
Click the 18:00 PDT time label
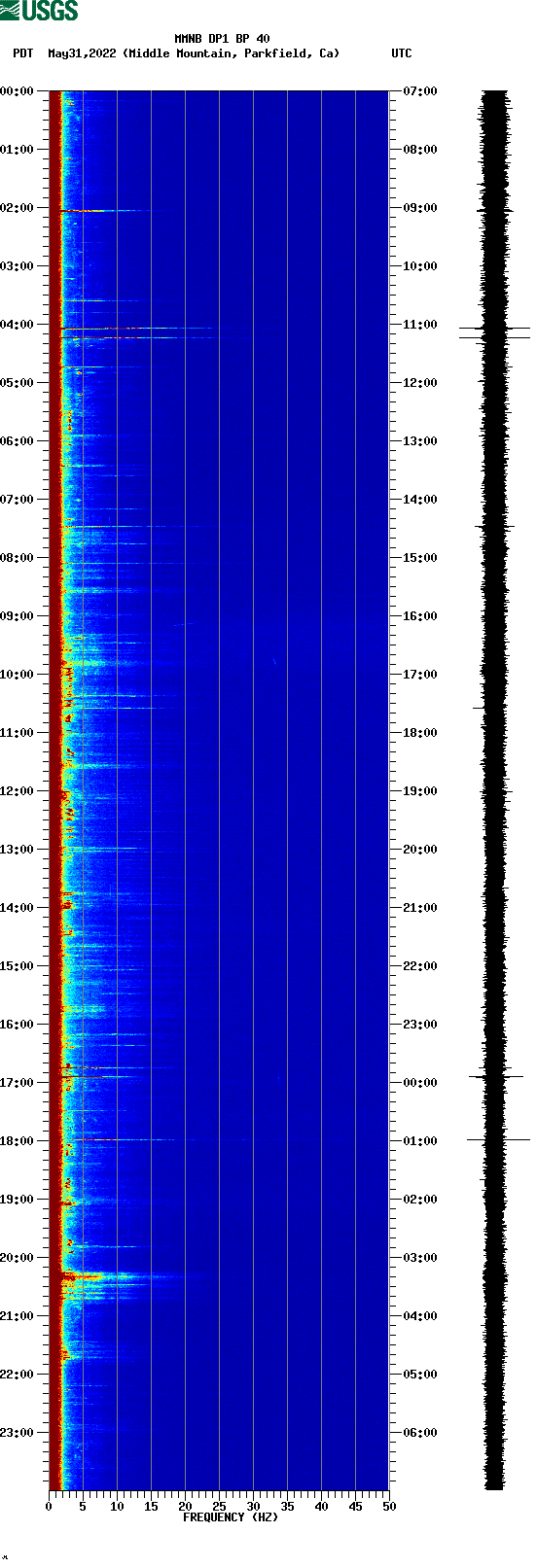17,1141
